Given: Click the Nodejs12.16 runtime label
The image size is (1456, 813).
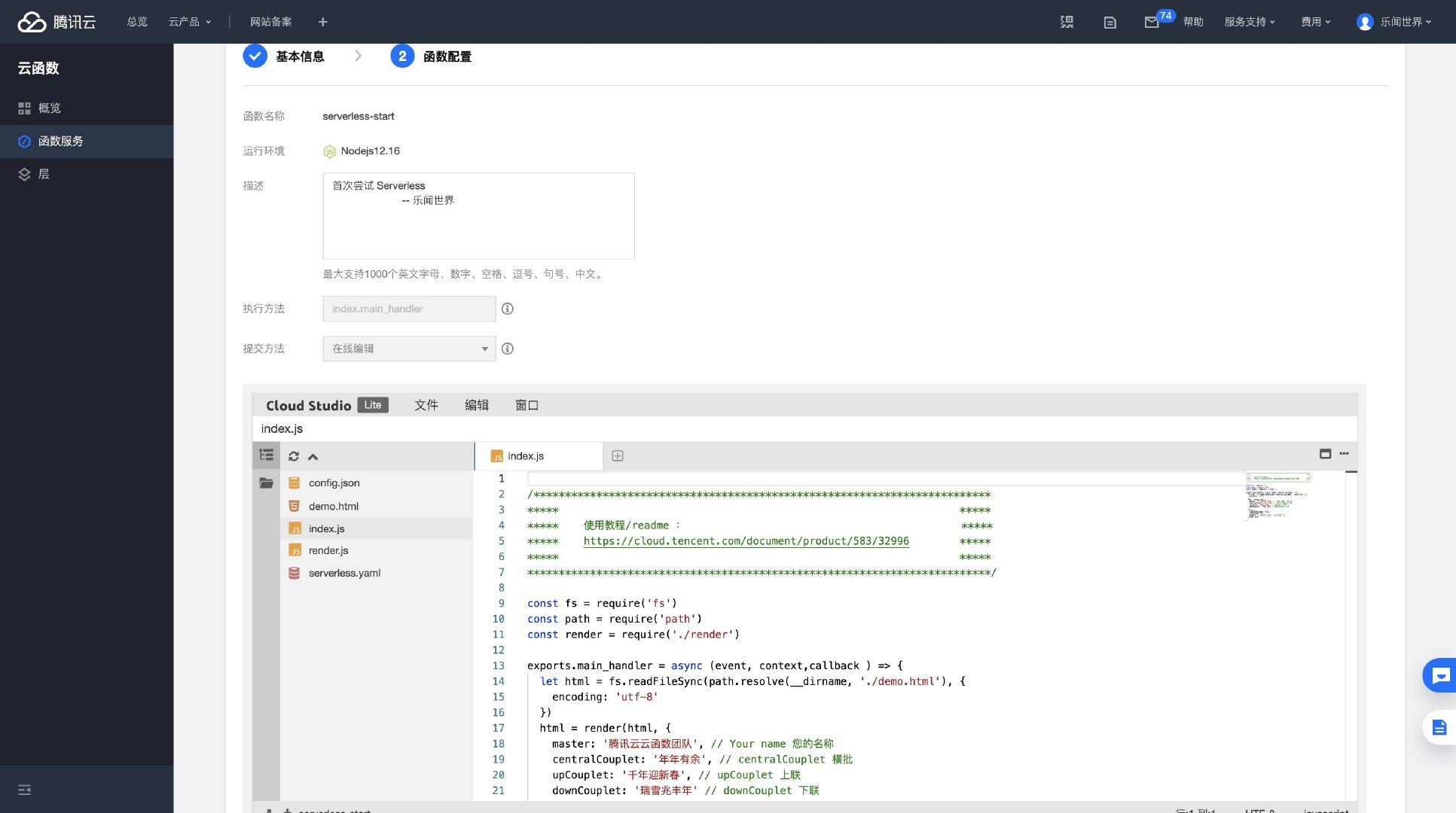Looking at the screenshot, I should point(370,151).
